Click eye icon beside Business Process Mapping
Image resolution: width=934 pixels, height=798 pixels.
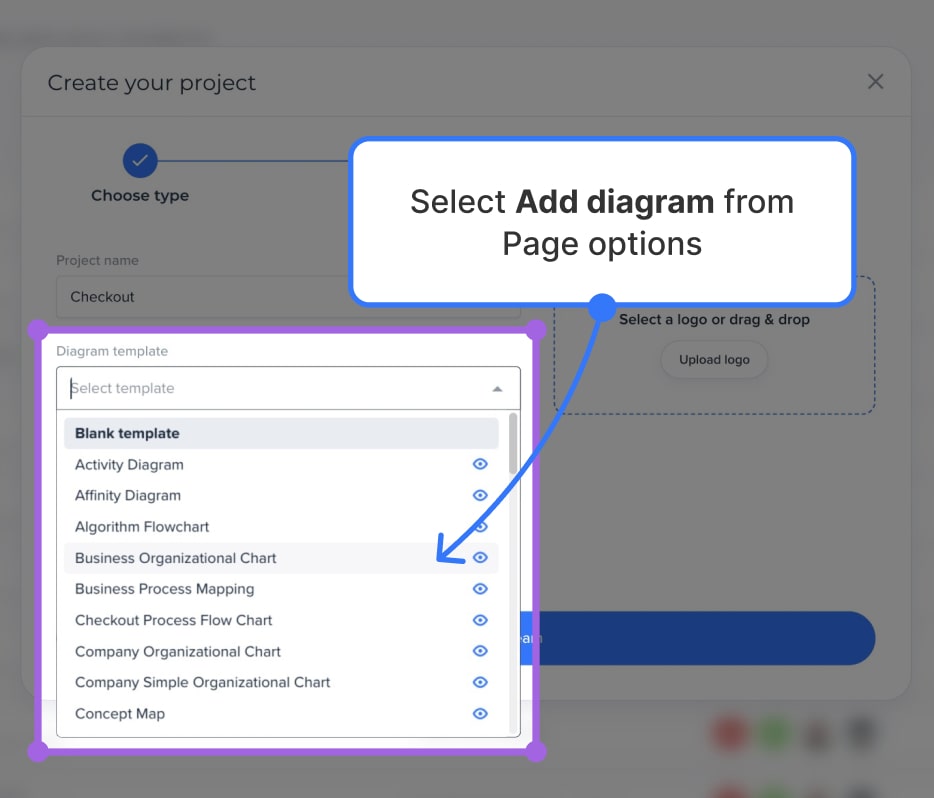pos(480,589)
